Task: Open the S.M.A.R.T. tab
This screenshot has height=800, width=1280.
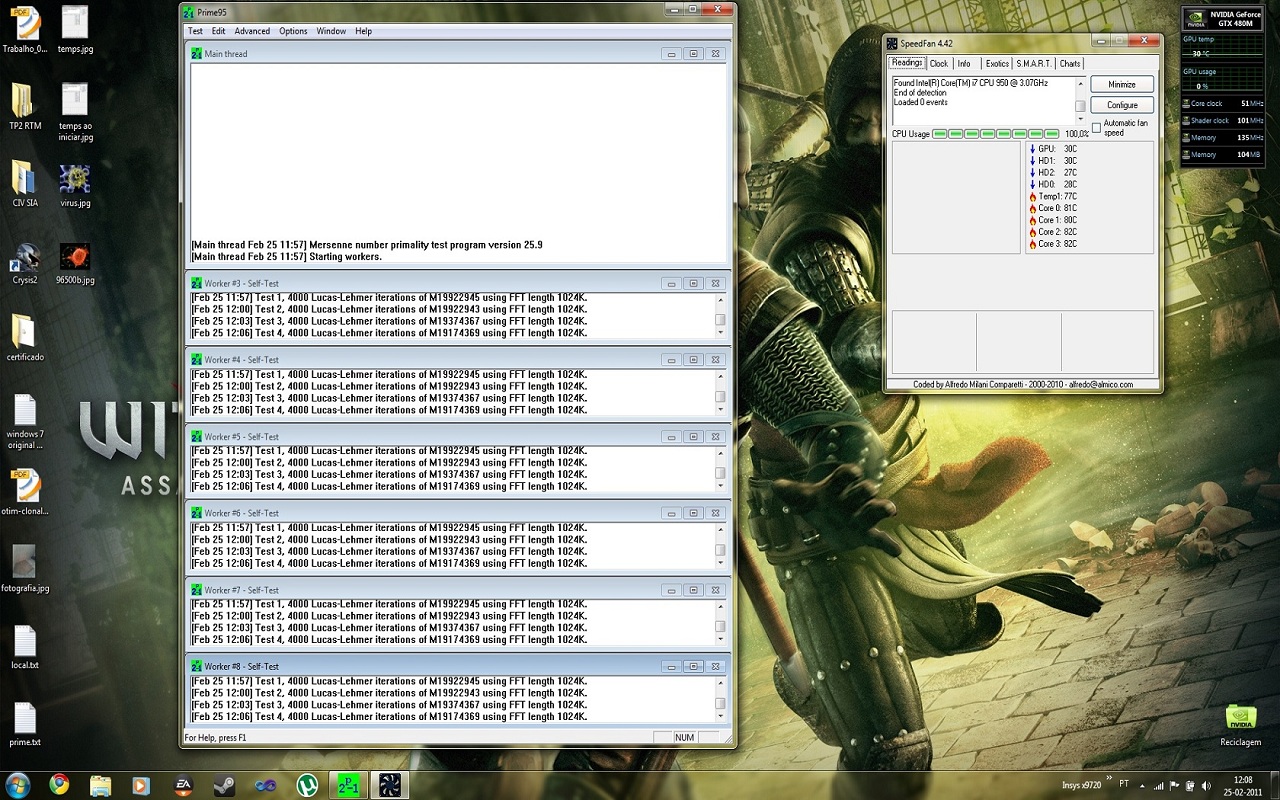Action: tap(1034, 64)
